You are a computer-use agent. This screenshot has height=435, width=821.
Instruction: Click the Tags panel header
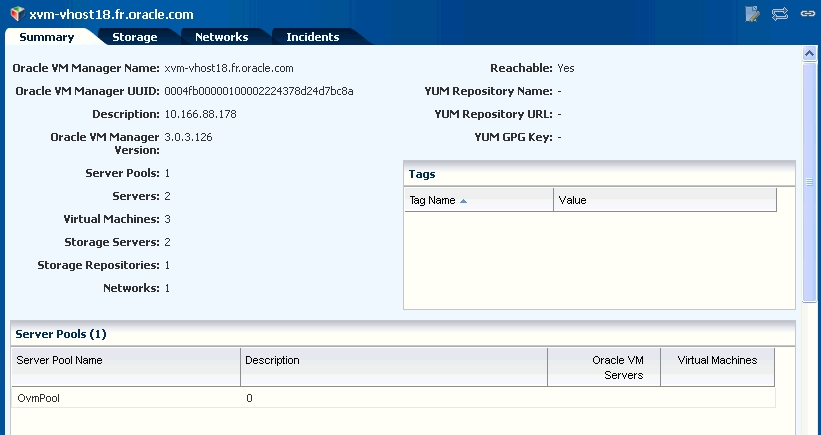point(599,174)
